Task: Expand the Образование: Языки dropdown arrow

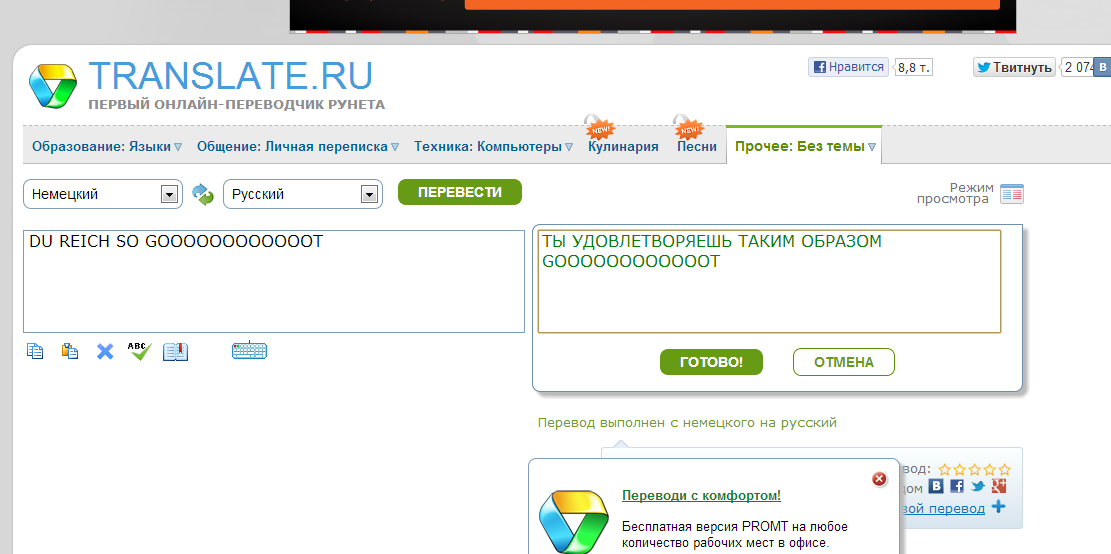Action: click(178, 147)
